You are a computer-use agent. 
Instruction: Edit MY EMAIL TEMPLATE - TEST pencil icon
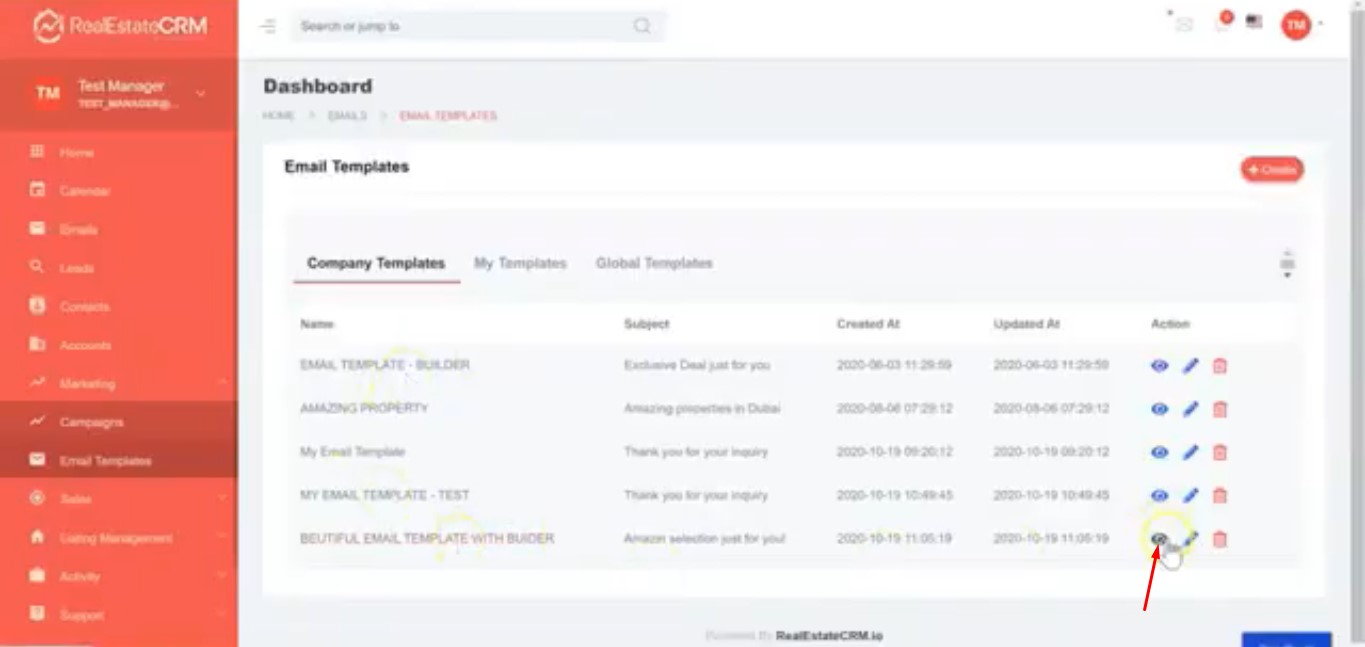1190,495
